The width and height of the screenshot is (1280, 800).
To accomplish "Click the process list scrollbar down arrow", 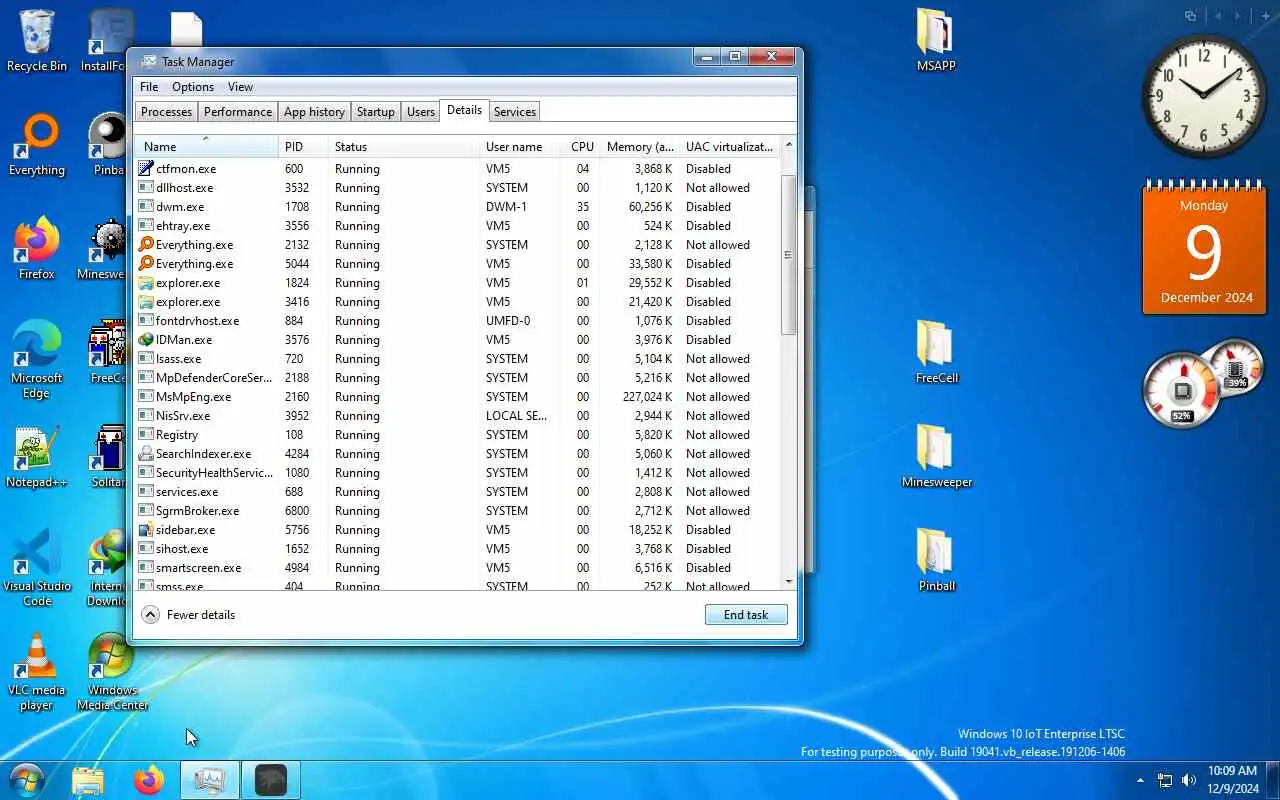I will [x=788, y=581].
